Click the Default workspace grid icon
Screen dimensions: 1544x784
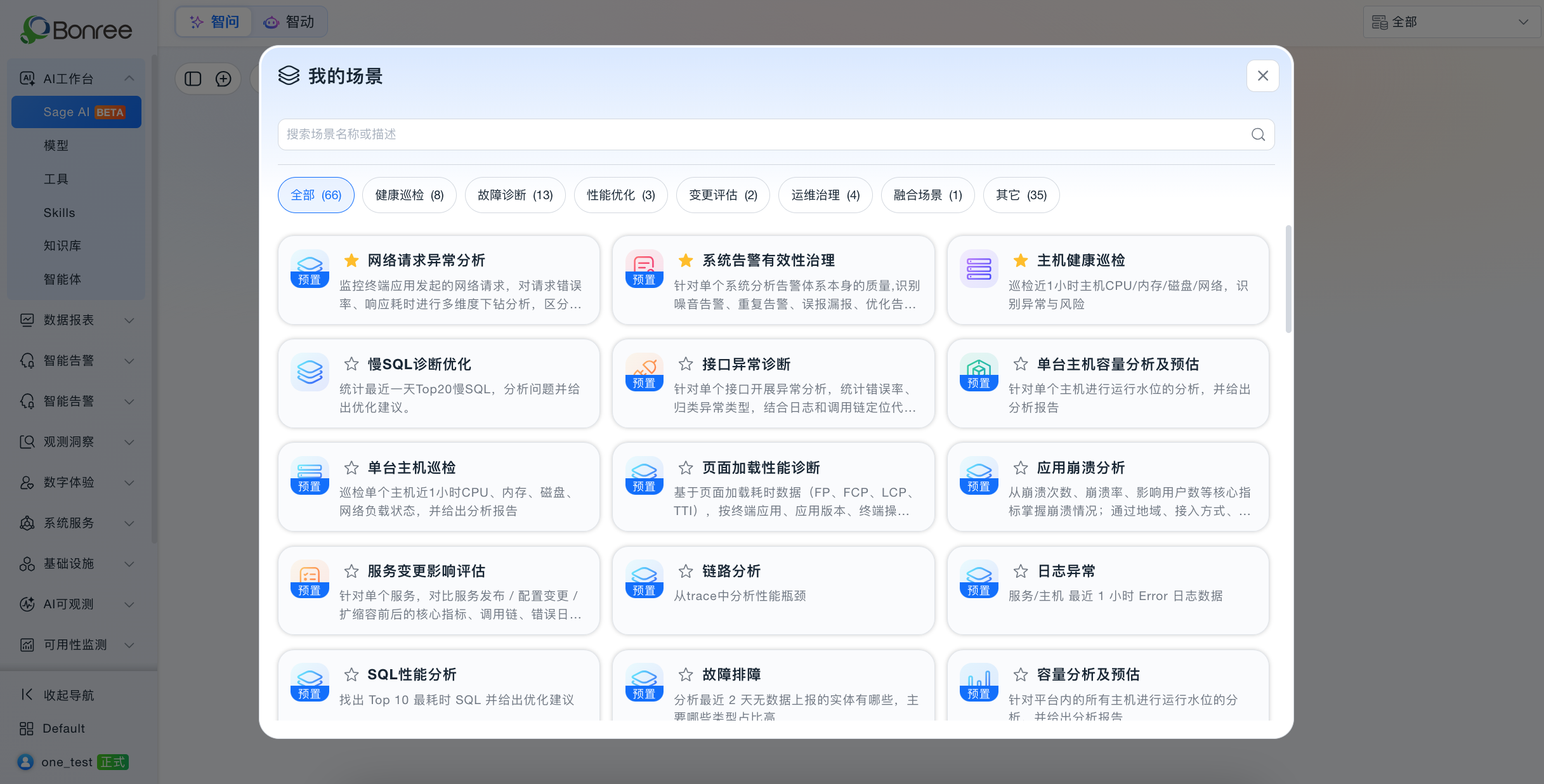pos(27,728)
